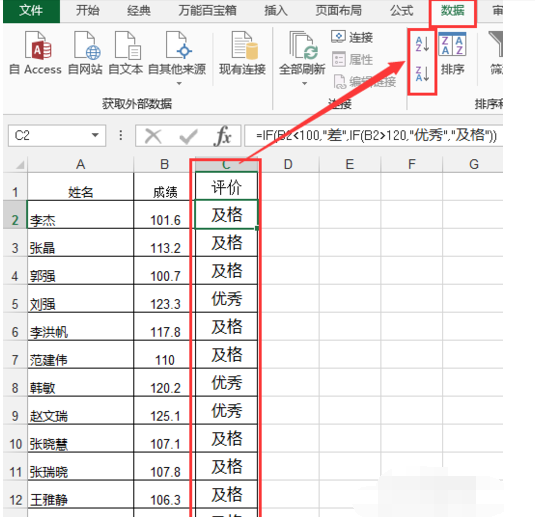The height and width of the screenshot is (517, 535).
Task: Switch to the Formulas (公式) tab
Action: pyautogui.click(x=401, y=11)
